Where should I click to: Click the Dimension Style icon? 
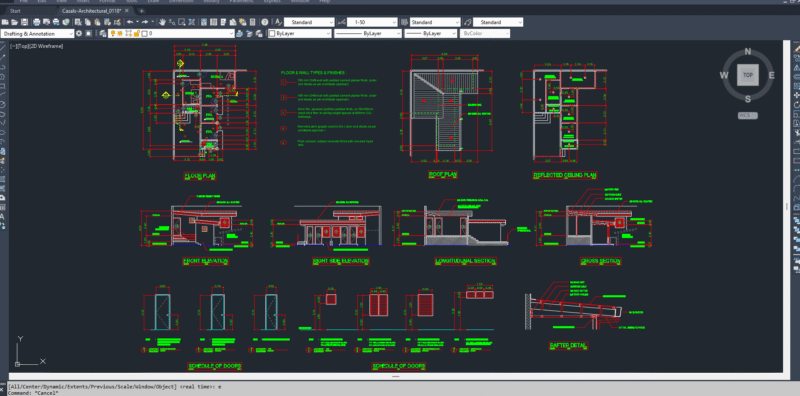pyautogui.click(x=341, y=22)
